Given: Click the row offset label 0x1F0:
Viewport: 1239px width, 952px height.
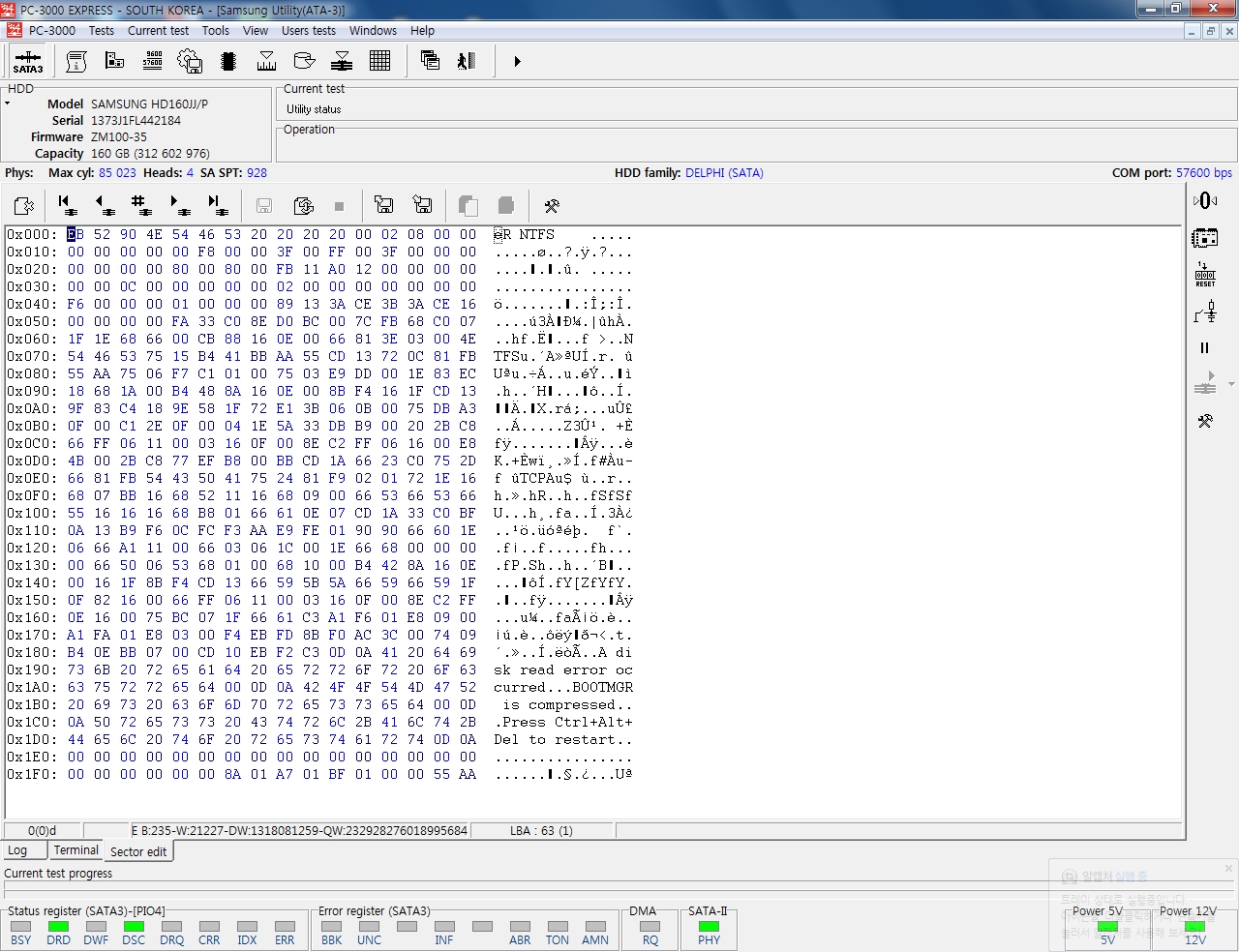Looking at the screenshot, I should point(32,774).
